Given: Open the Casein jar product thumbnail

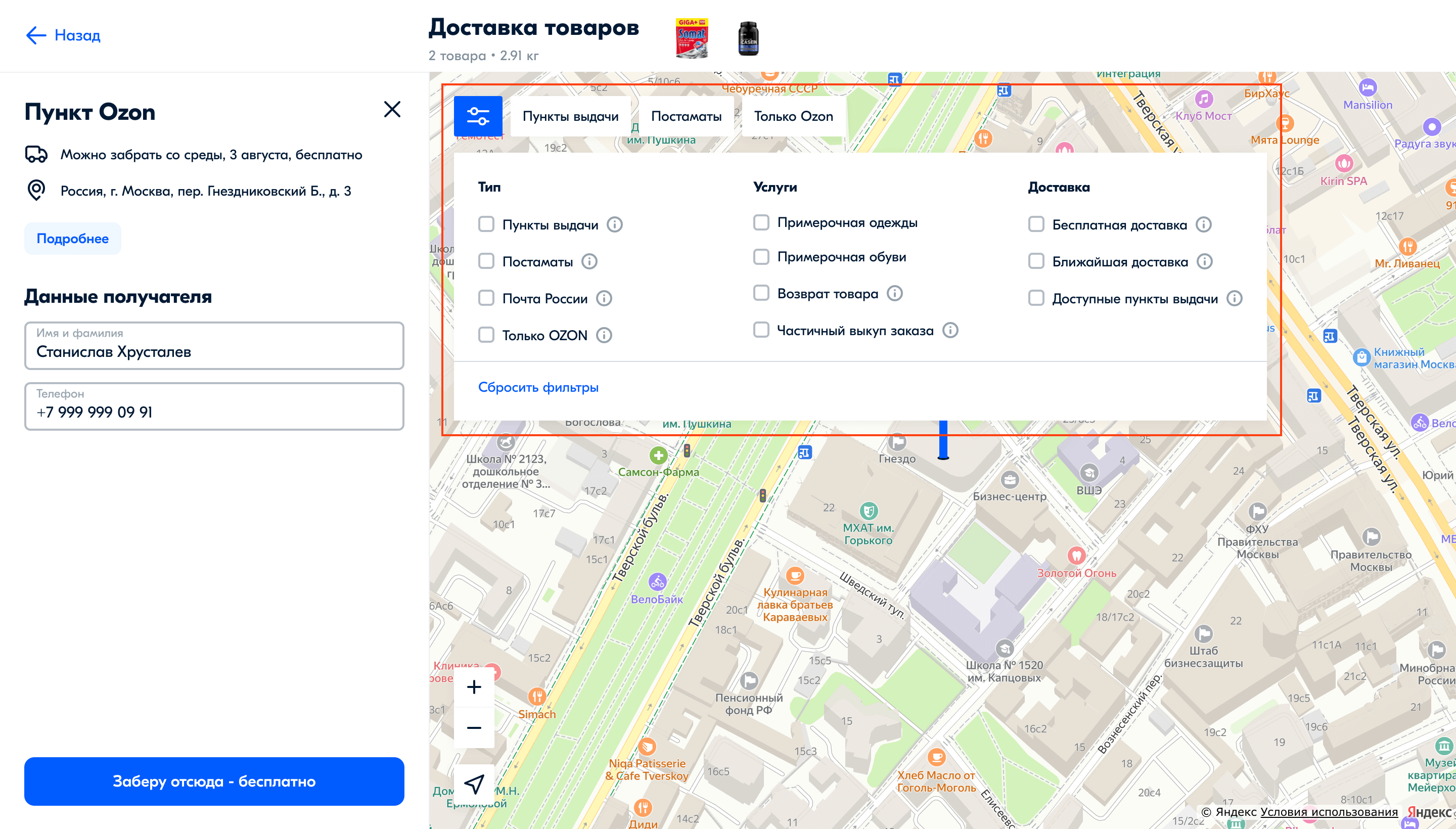Looking at the screenshot, I should coord(748,38).
